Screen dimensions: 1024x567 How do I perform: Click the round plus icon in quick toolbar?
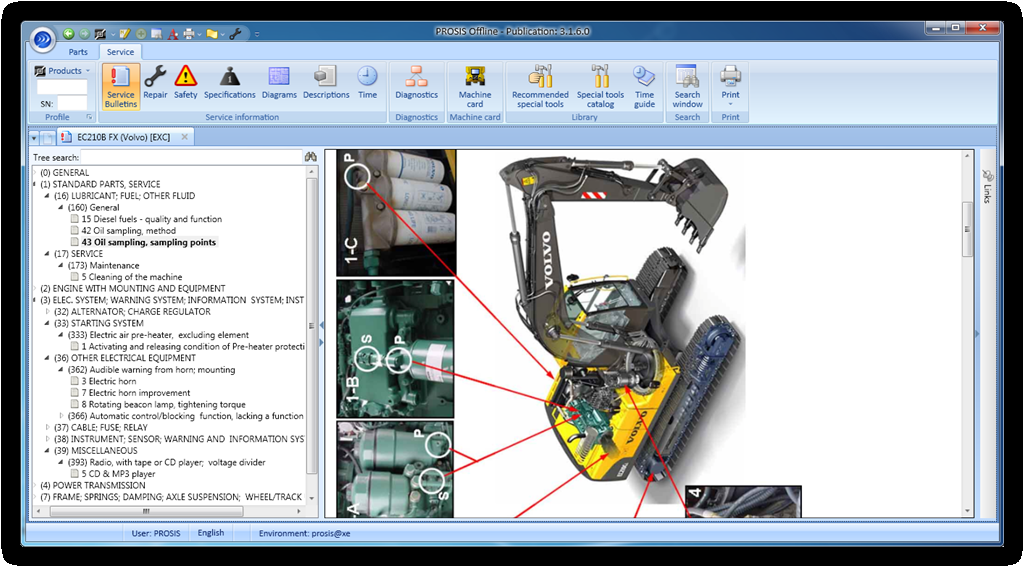[141, 33]
